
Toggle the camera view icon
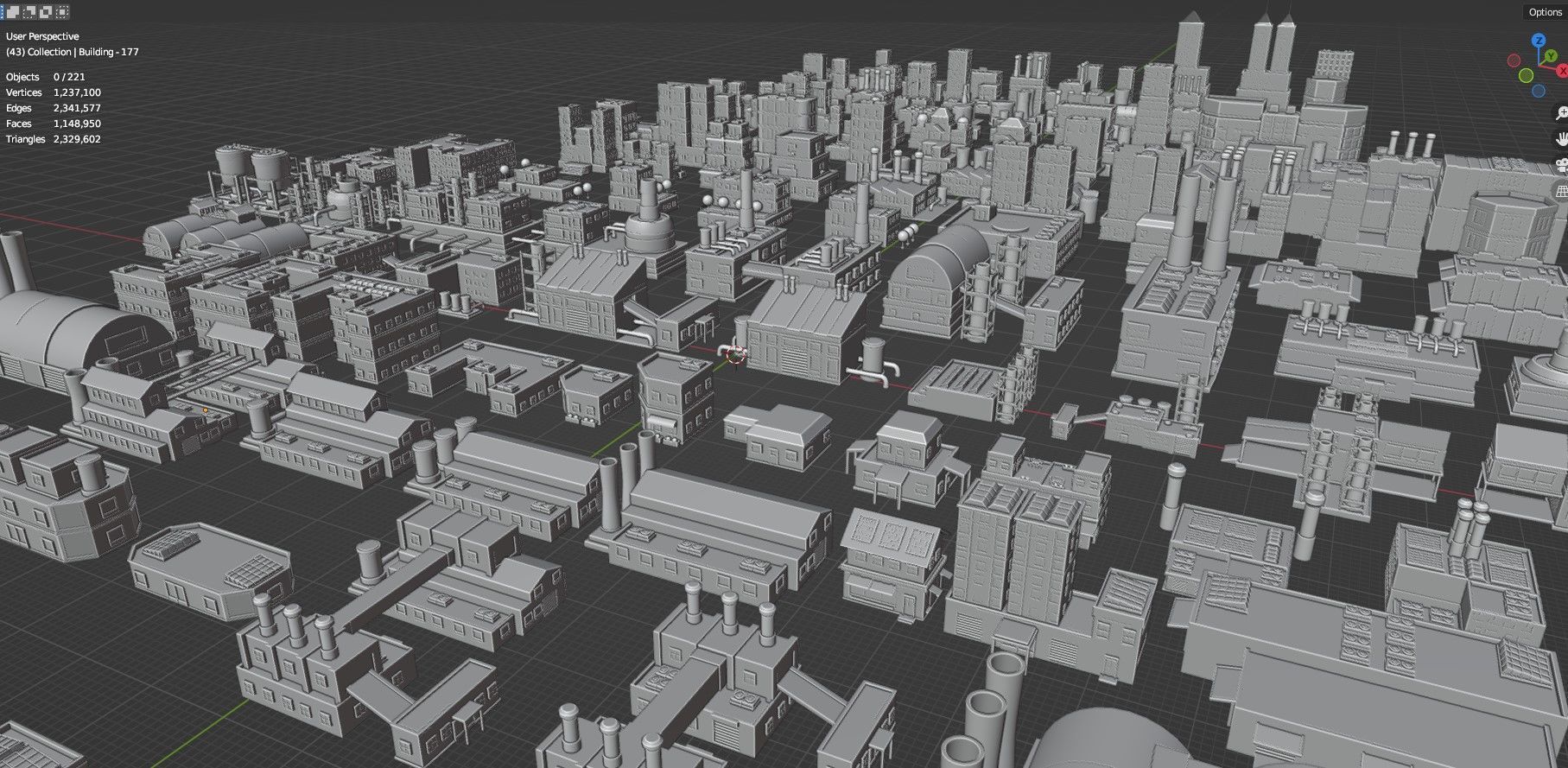pos(1561,165)
